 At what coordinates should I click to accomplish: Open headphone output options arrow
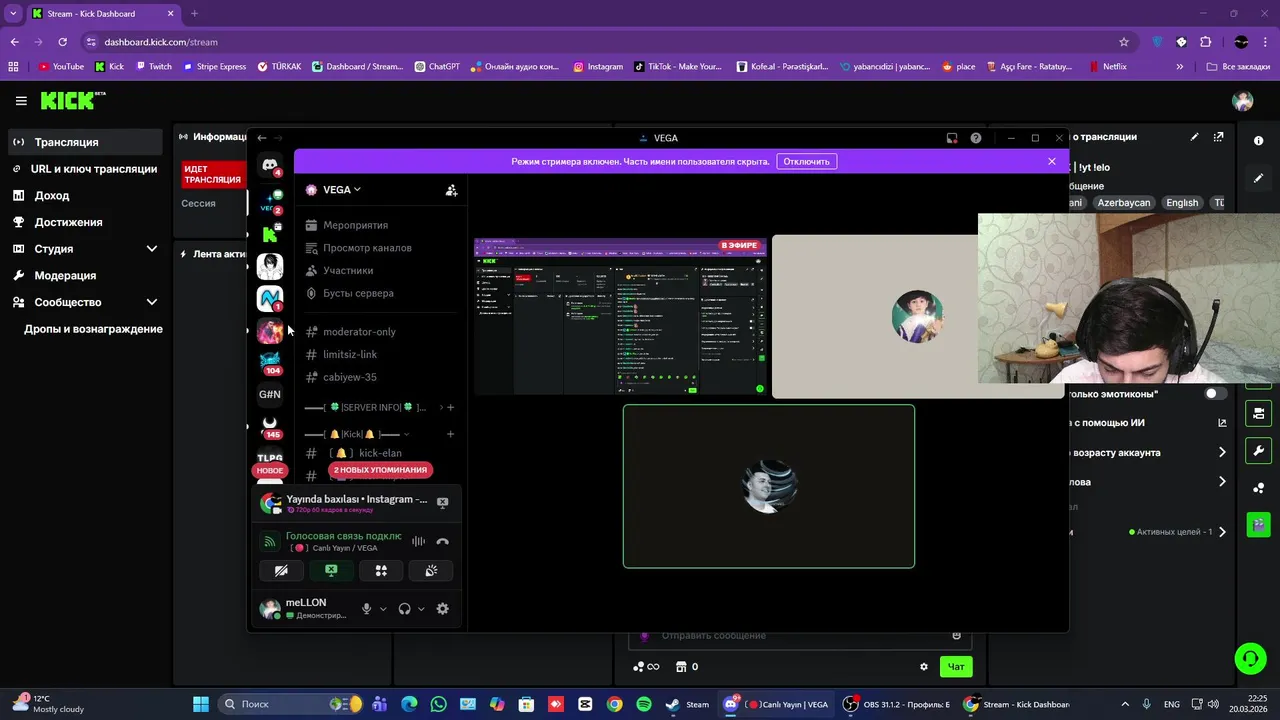421,609
